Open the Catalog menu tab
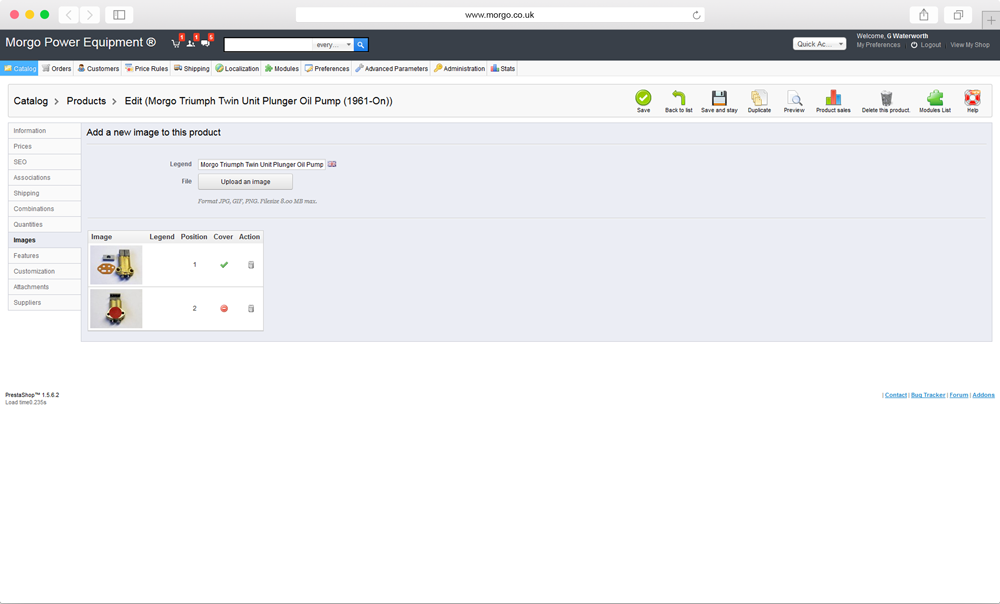Screen dimensions: 1000x604 coord(20,68)
